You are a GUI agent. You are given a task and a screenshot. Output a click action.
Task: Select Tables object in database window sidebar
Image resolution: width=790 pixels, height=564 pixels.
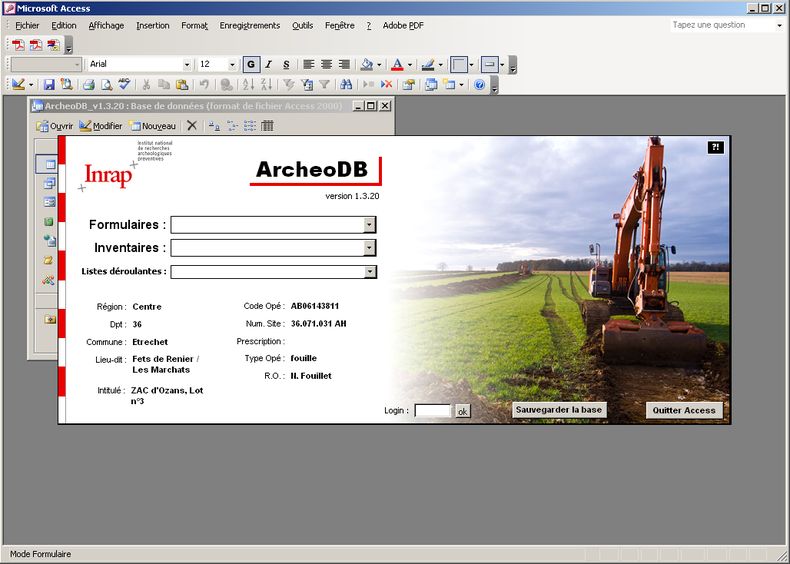[49, 164]
